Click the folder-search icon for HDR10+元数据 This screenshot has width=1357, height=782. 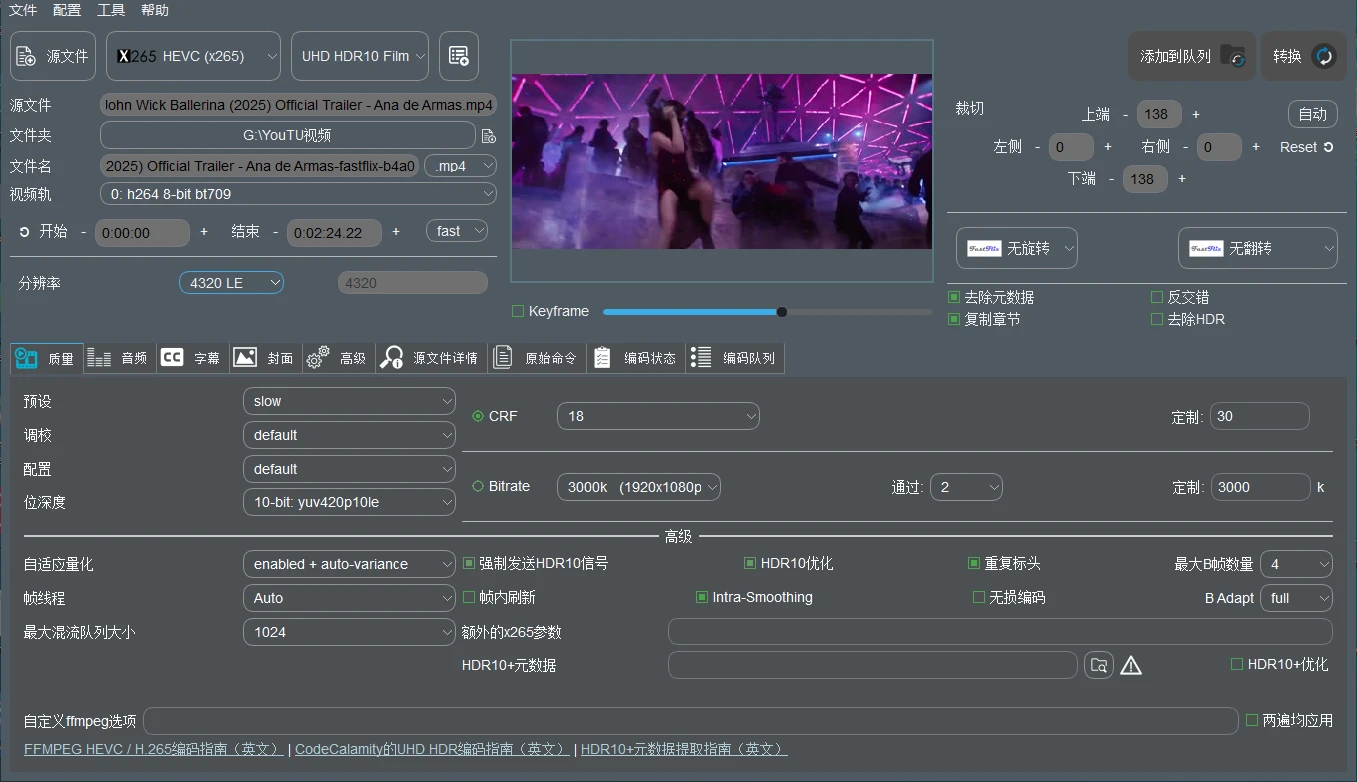pos(1098,664)
